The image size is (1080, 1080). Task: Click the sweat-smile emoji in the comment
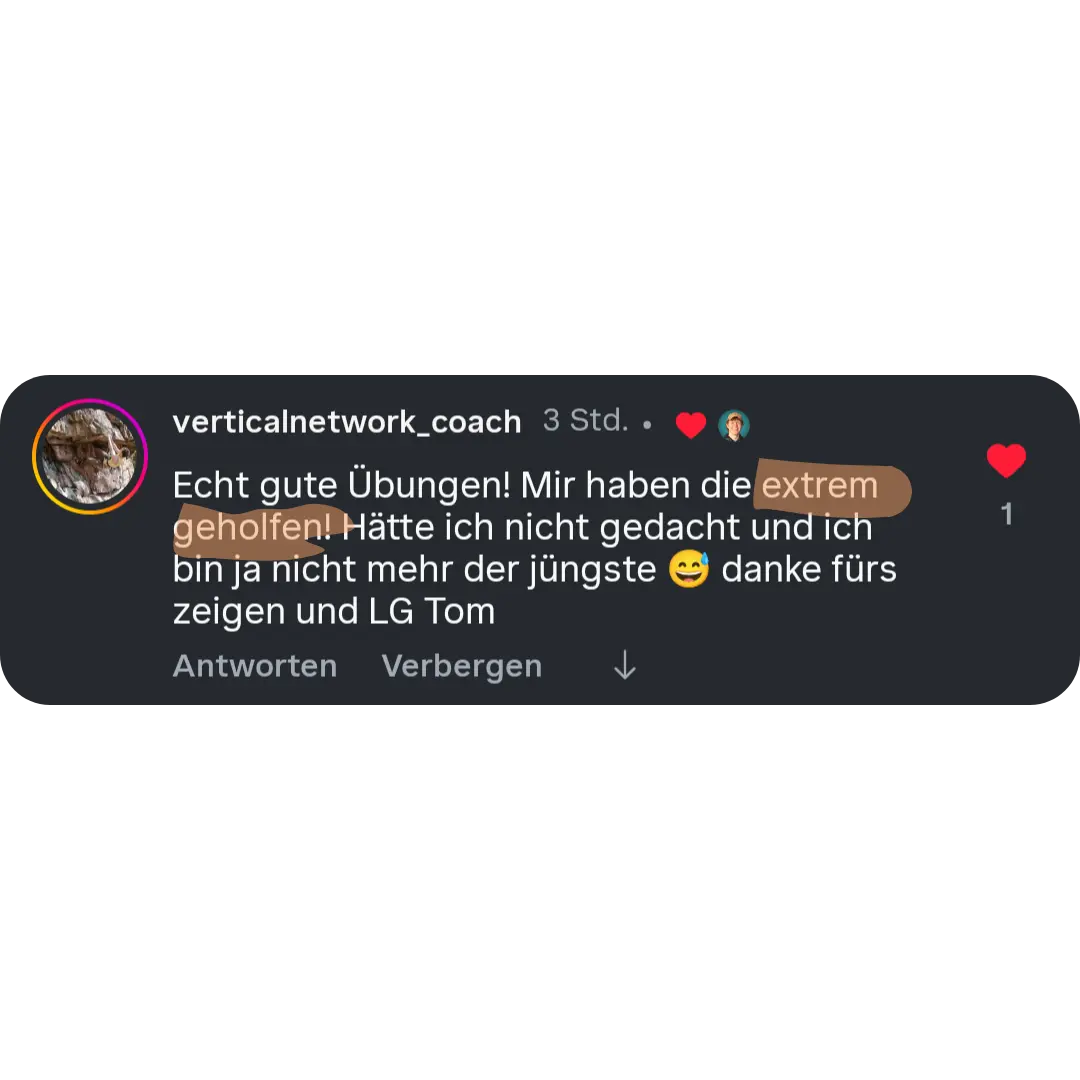click(689, 570)
